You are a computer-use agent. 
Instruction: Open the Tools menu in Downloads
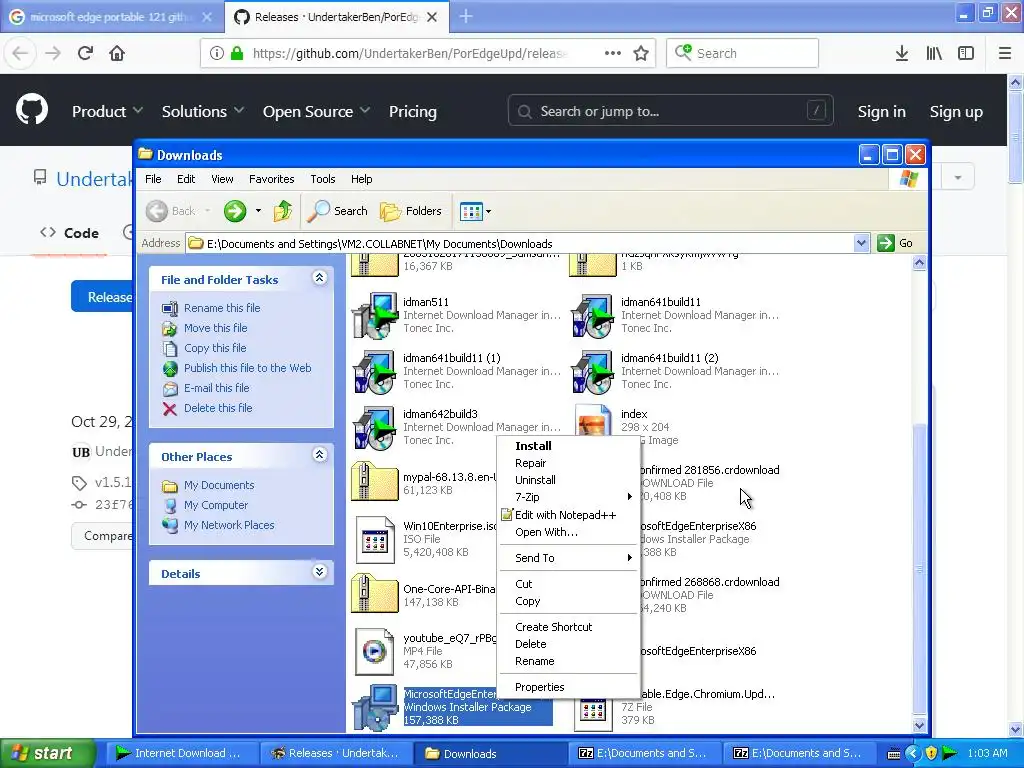click(x=323, y=179)
